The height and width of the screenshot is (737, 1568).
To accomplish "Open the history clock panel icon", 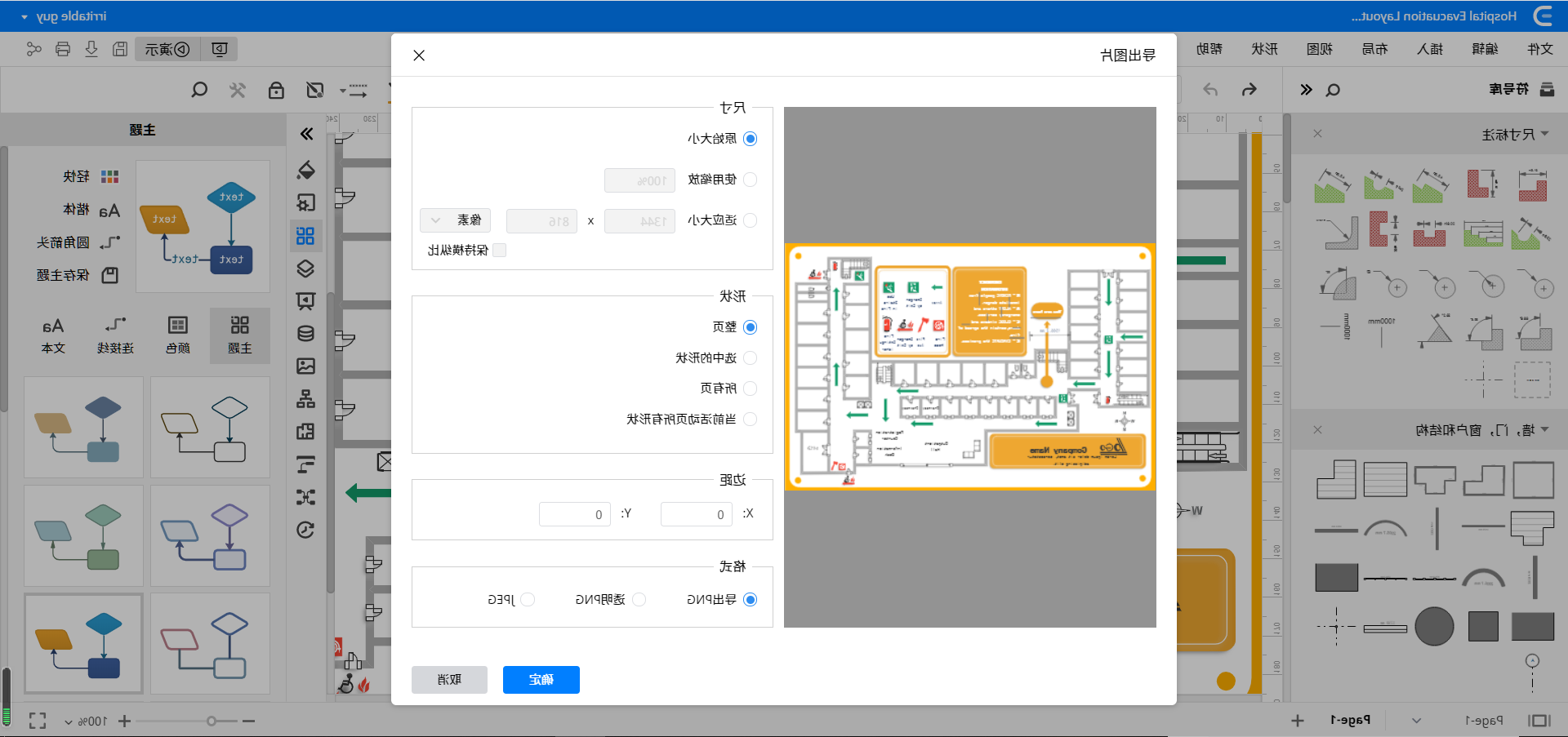I will coord(305,531).
